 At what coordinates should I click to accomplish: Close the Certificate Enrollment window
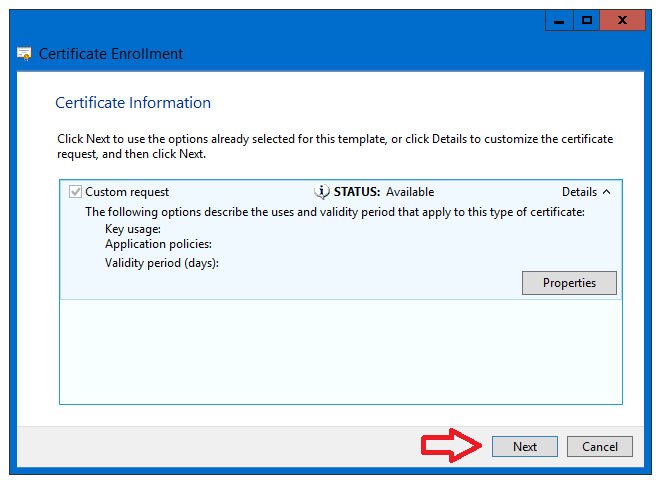click(622, 21)
